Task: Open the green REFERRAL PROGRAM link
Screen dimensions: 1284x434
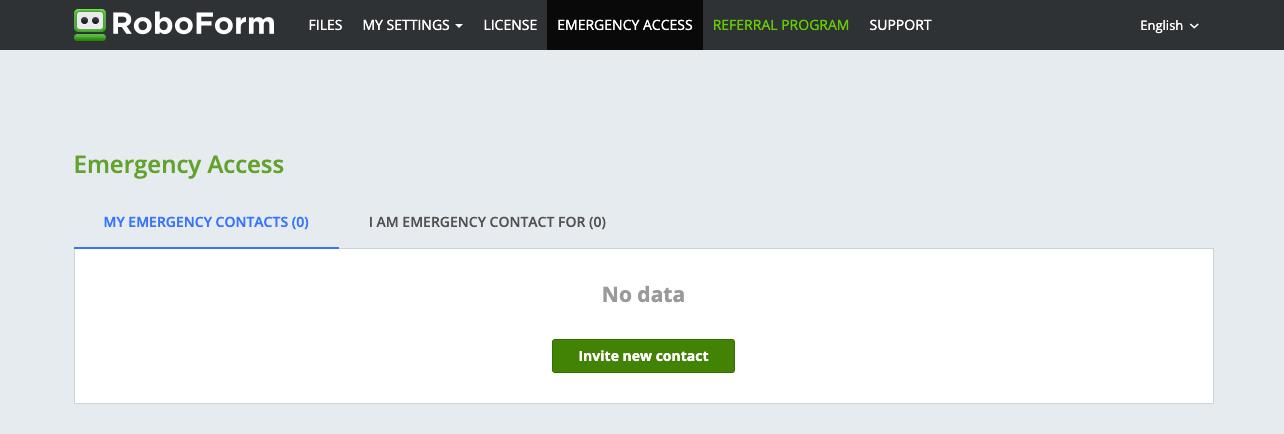Action: [781, 25]
